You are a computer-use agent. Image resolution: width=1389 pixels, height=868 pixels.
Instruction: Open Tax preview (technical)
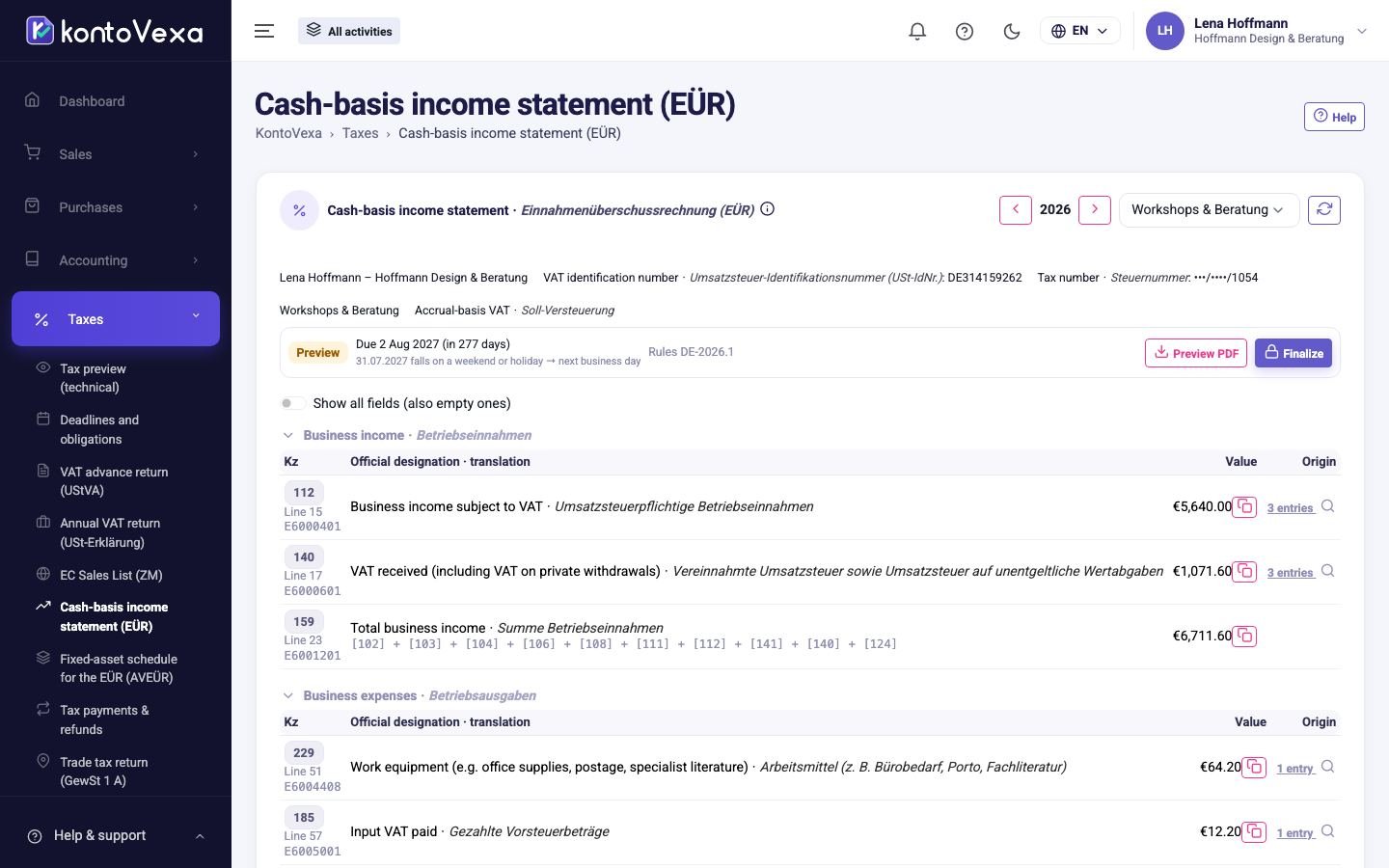93,378
